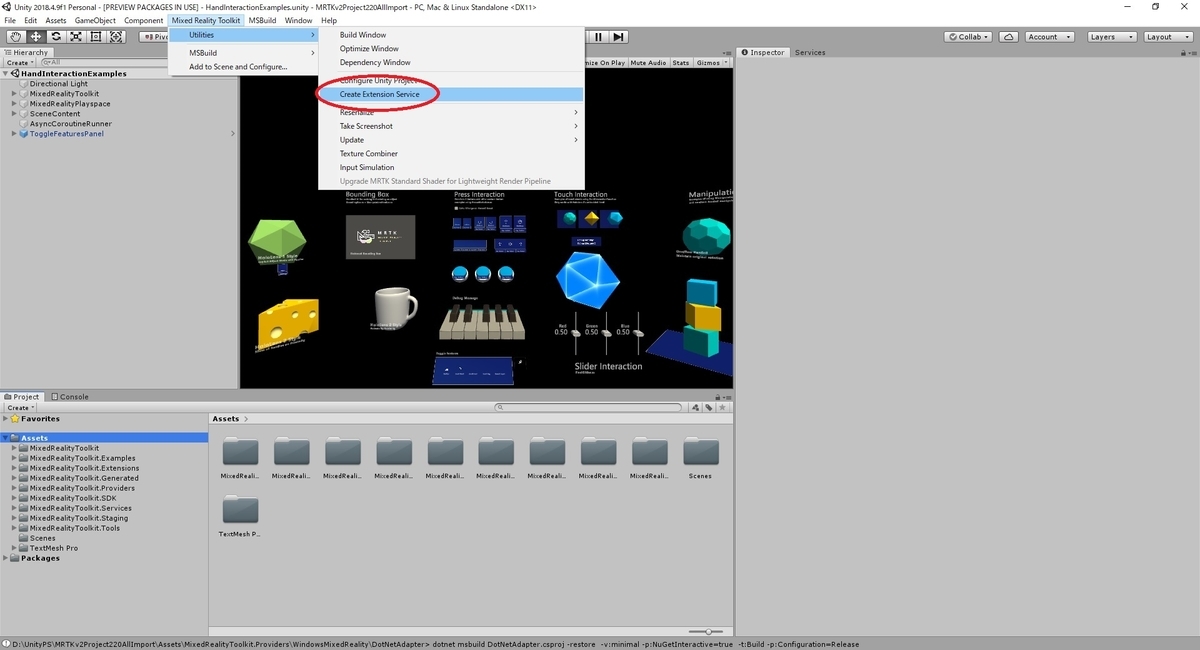The width and height of the screenshot is (1200, 650).
Task: Choose Dependency Window menu entry
Action: point(451,62)
